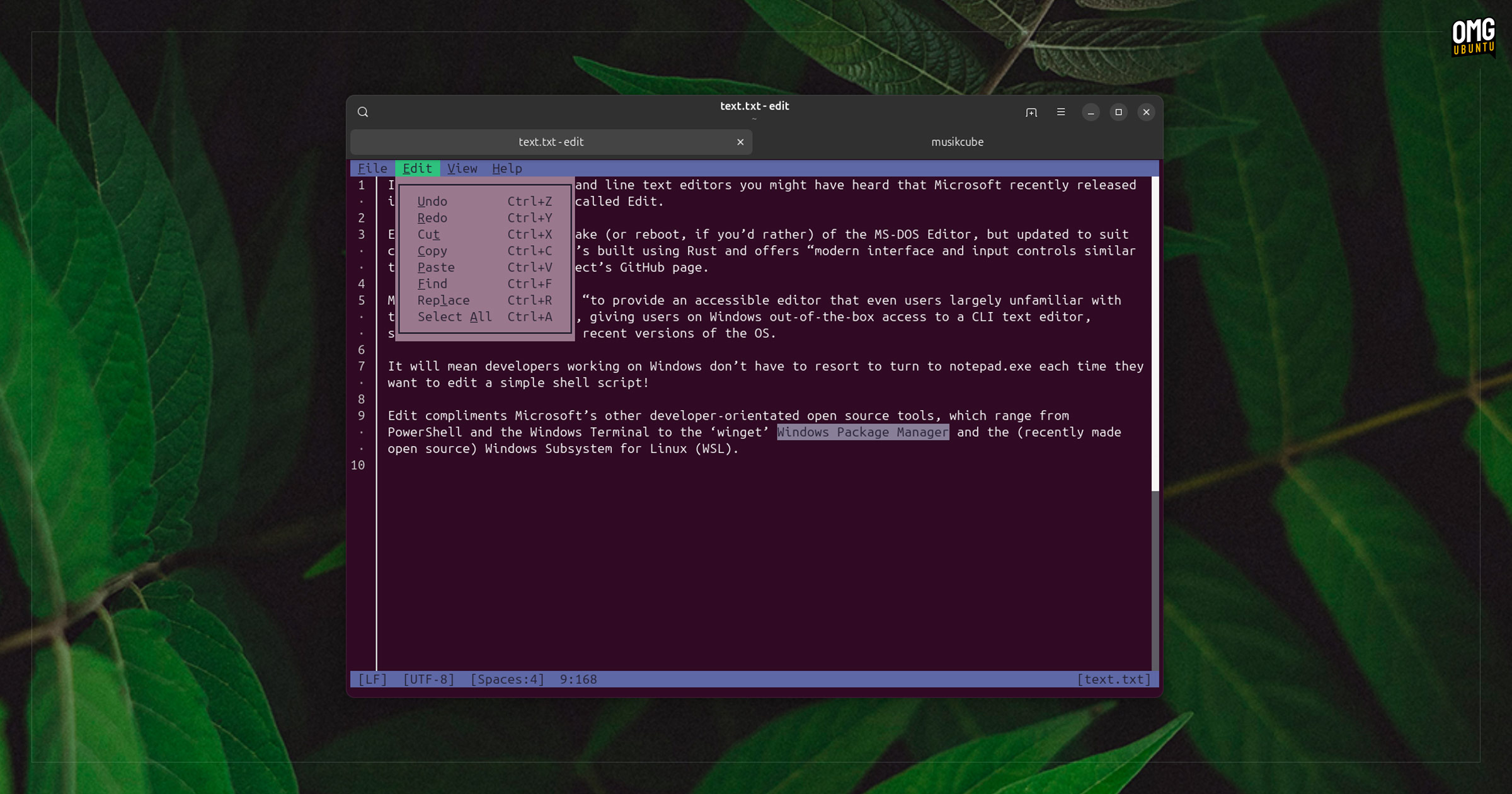Open the File menu
The height and width of the screenshot is (794, 1512).
[x=372, y=168]
